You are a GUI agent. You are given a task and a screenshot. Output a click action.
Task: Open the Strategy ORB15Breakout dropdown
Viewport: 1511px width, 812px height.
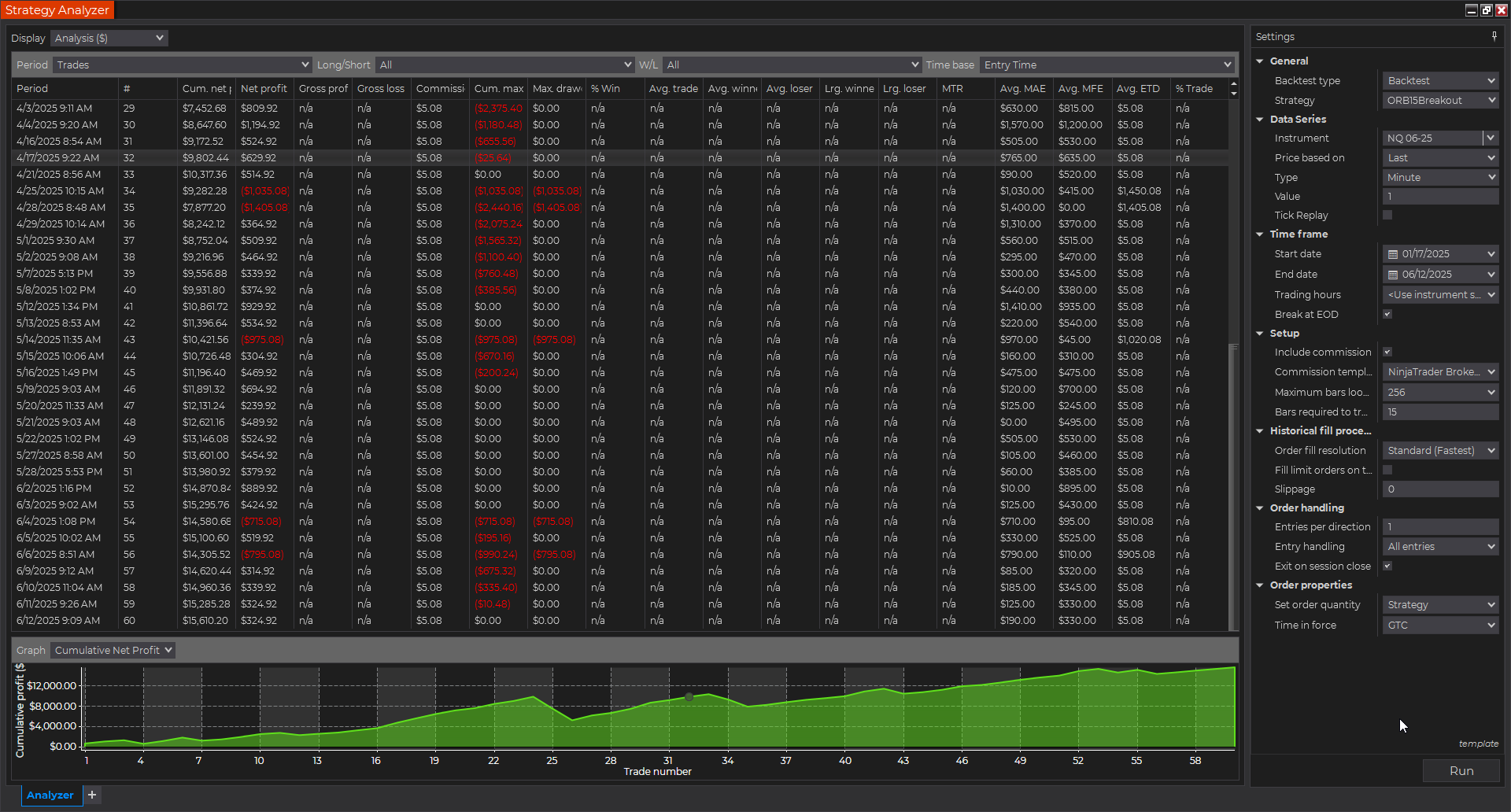[1439, 101]
